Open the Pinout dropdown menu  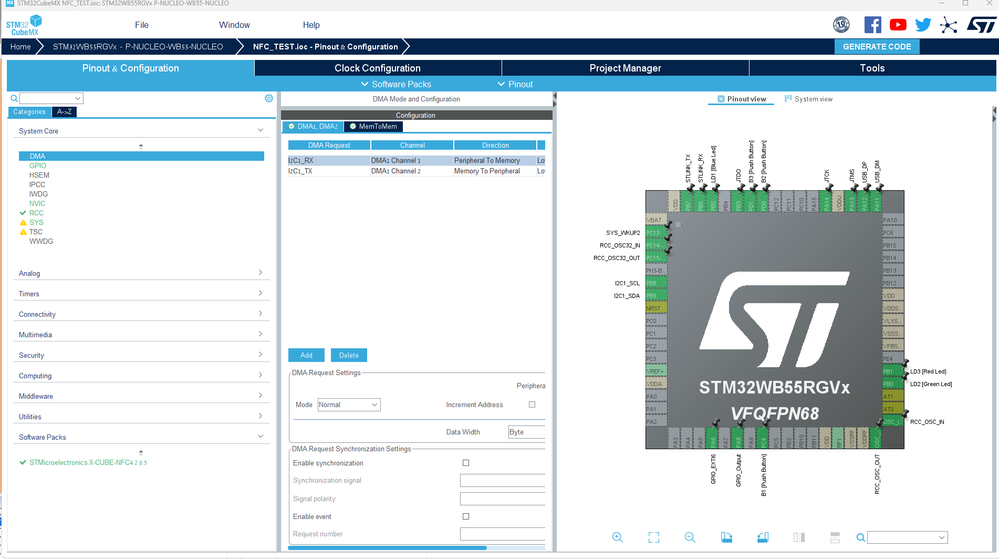click(x=515, y=84)
